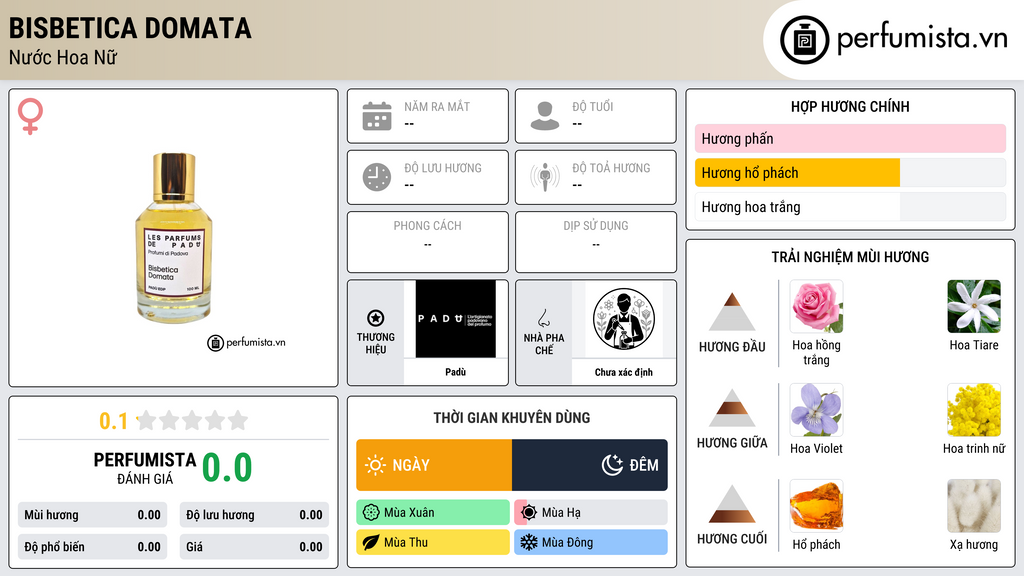Image resolution: width=1024 pixels, height=576 pixels.
Task: Select the Mùa Thu season bar
Action: tap(433, 542)
